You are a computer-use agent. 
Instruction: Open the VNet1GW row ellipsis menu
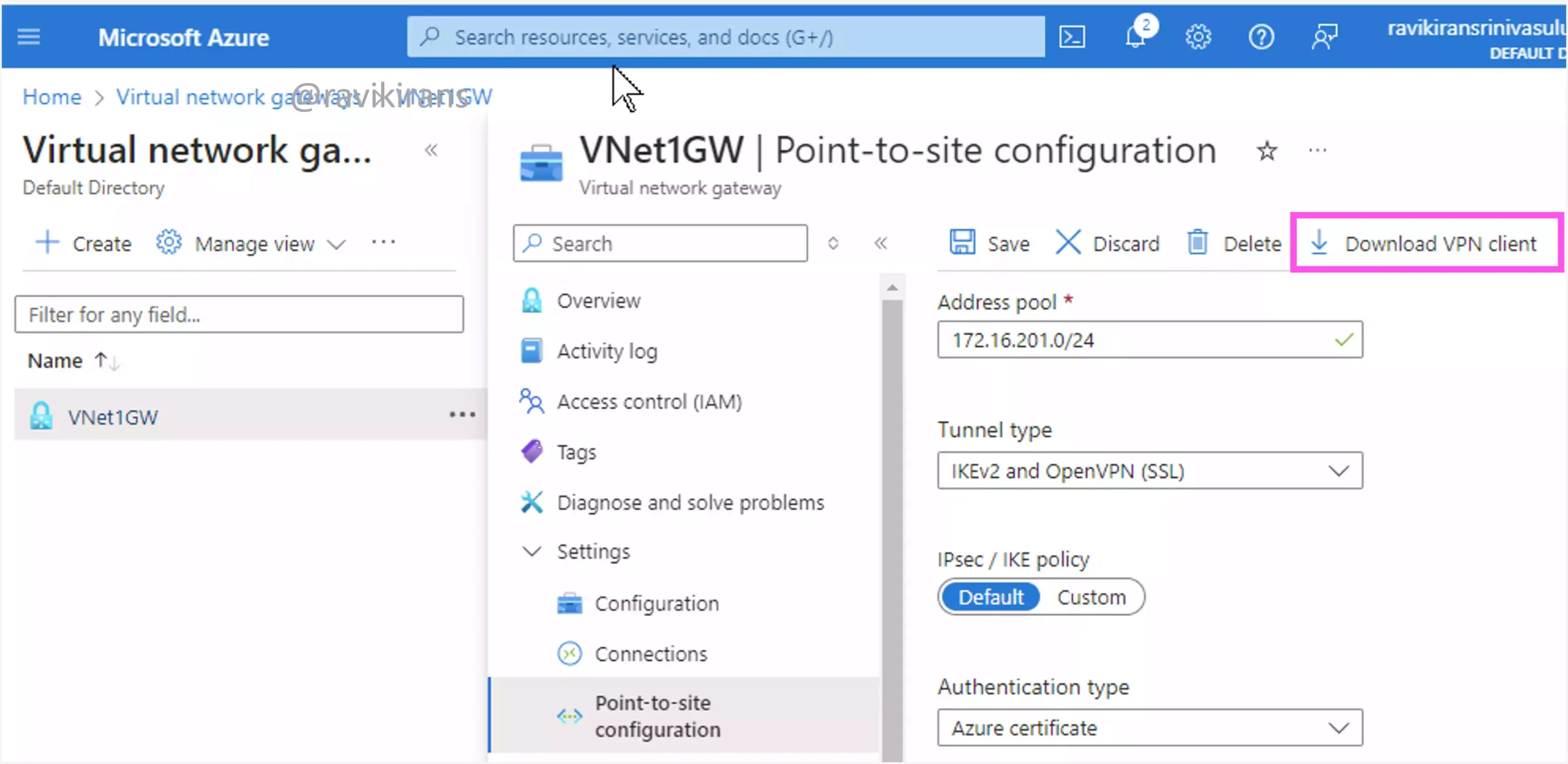(462, 415)
